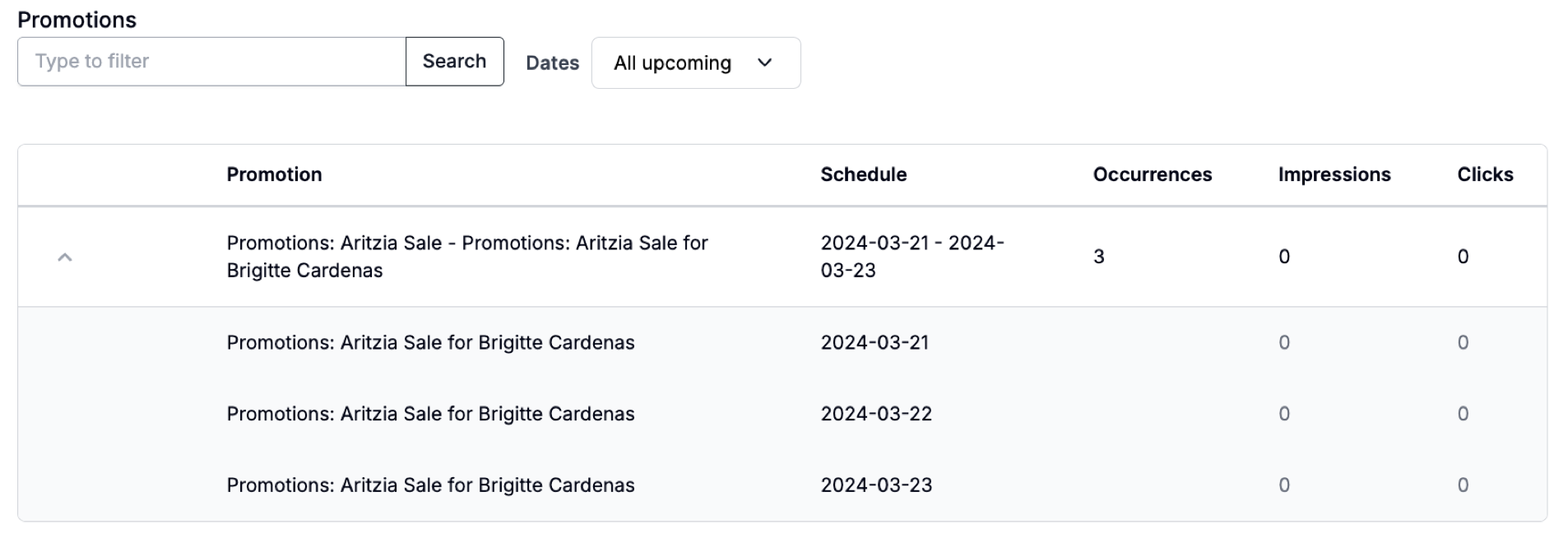Sort by Schedule column header

coord(863,174)
